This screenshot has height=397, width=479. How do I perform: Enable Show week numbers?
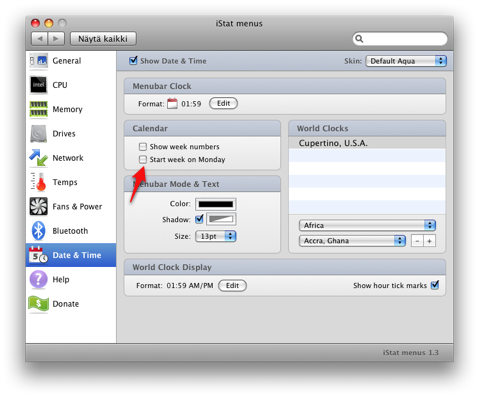[143, 147]
